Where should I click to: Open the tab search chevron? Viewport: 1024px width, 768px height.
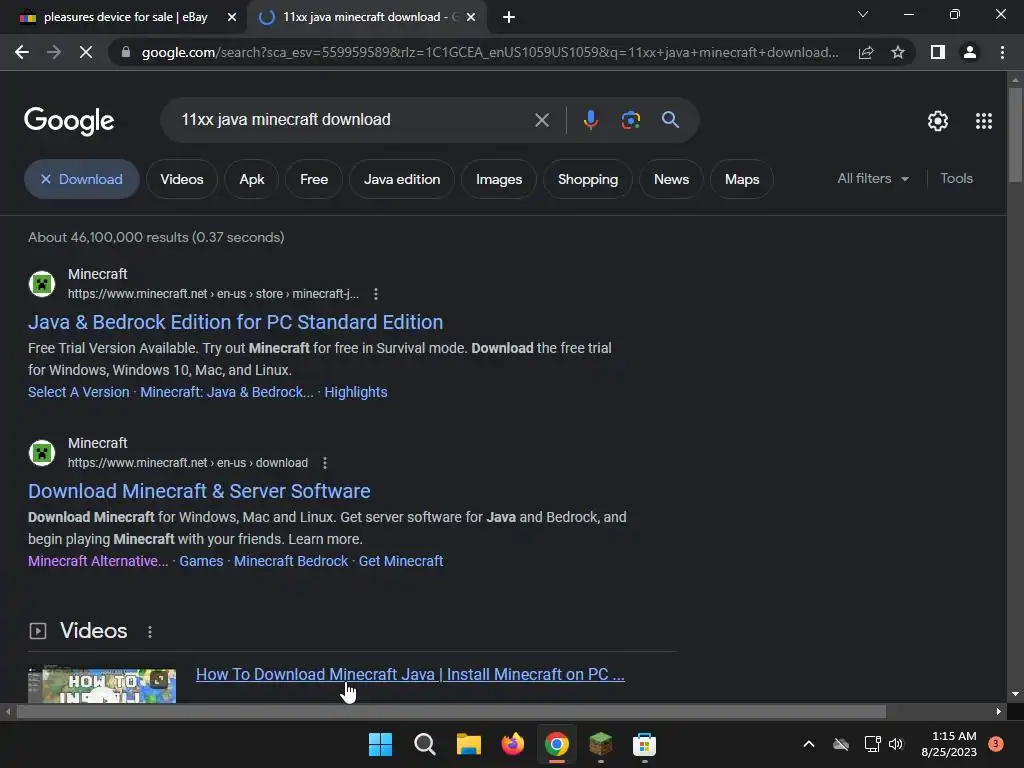coord(863,14)
